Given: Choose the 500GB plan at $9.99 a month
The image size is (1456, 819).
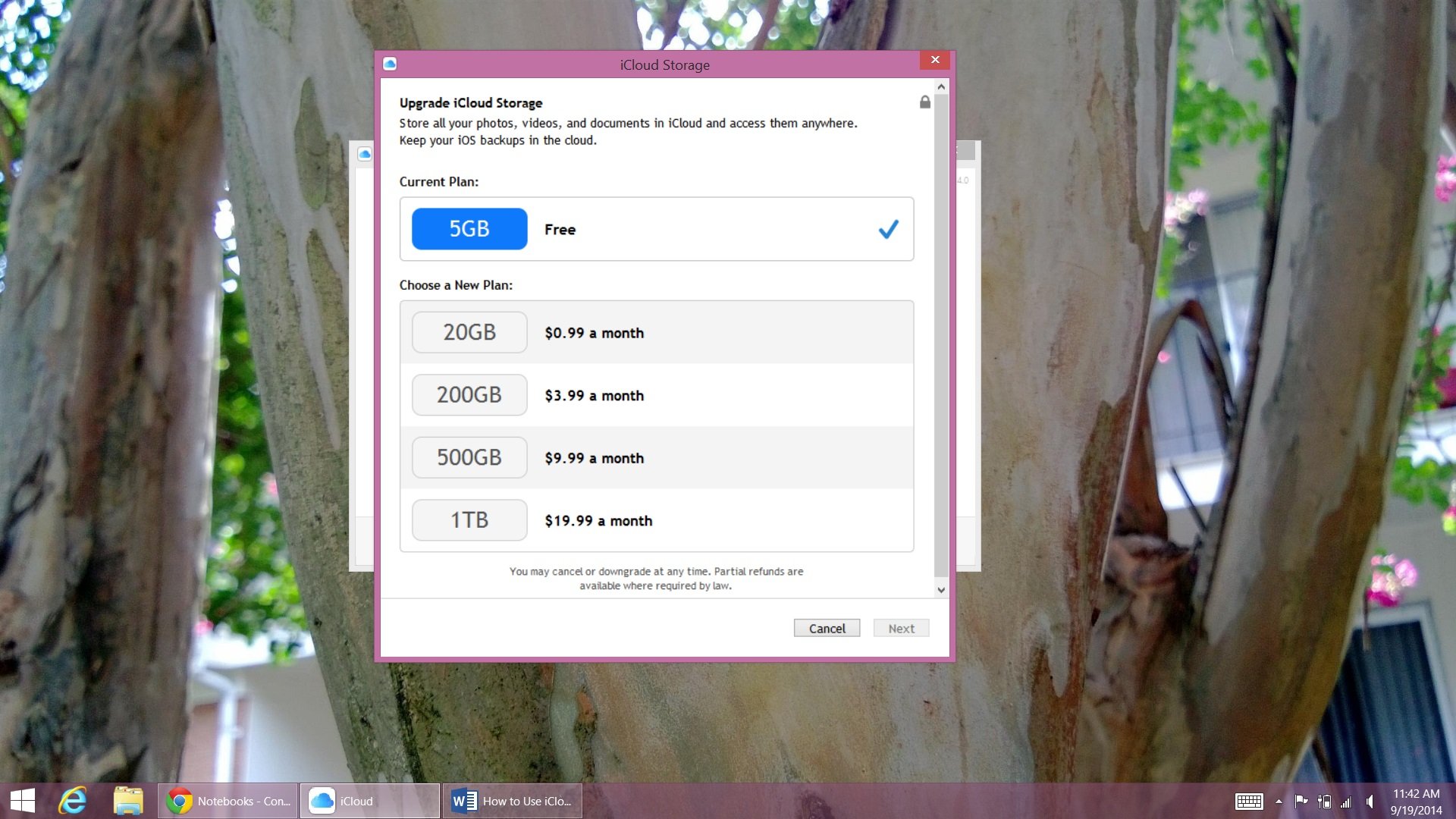Looking at the screenshot, I should (x=657, y=457).
